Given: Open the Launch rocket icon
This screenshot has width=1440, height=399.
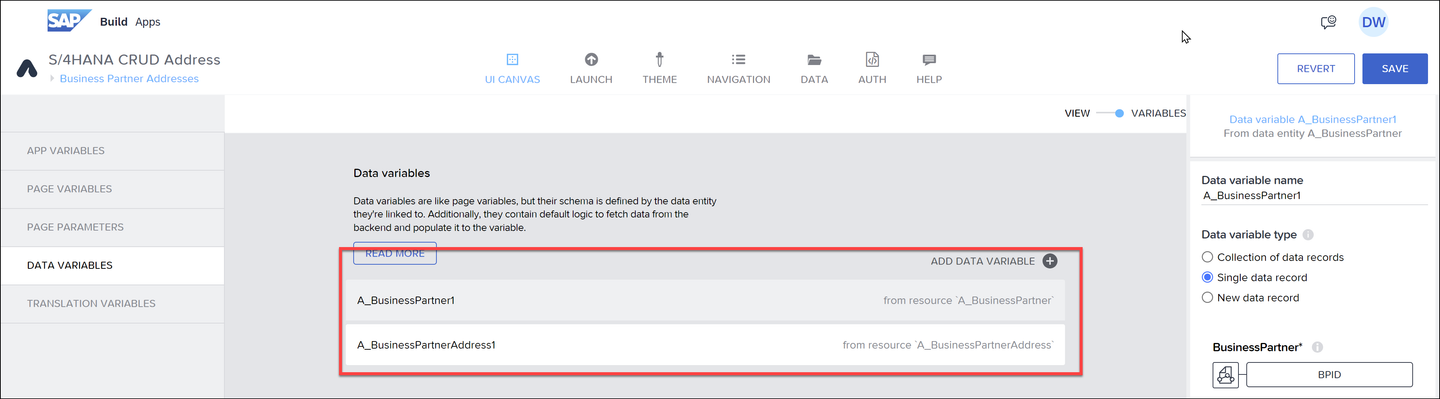Looking at the screenshot, I should coord(591,59).
